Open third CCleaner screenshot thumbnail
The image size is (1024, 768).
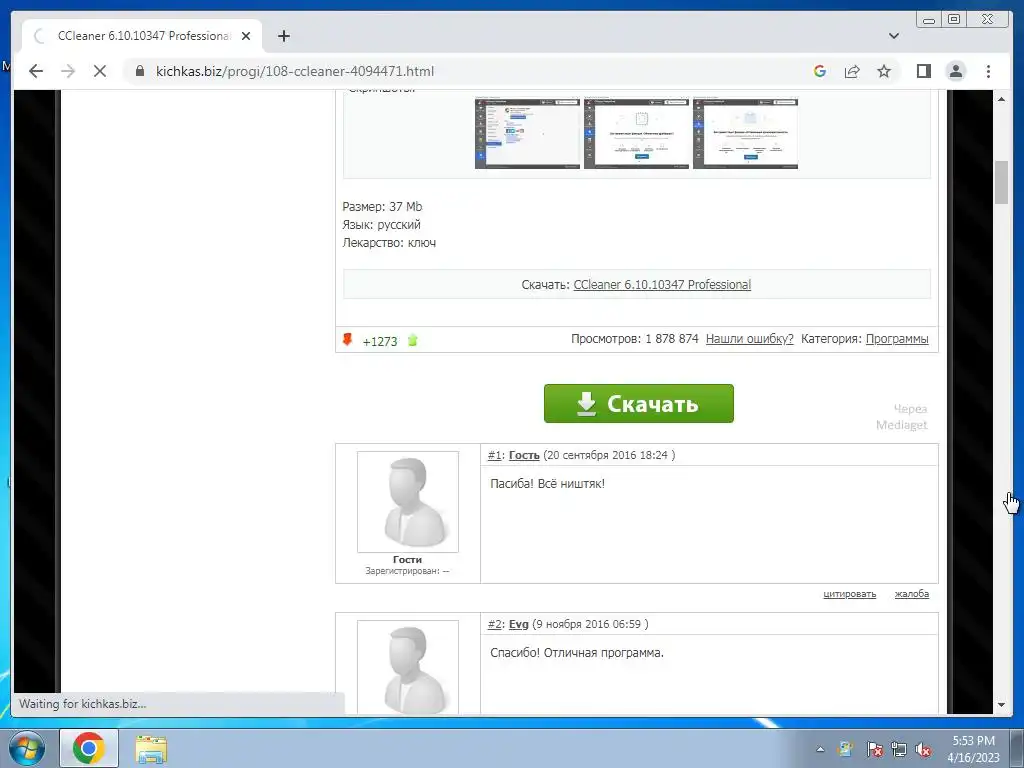click(746, 133)
